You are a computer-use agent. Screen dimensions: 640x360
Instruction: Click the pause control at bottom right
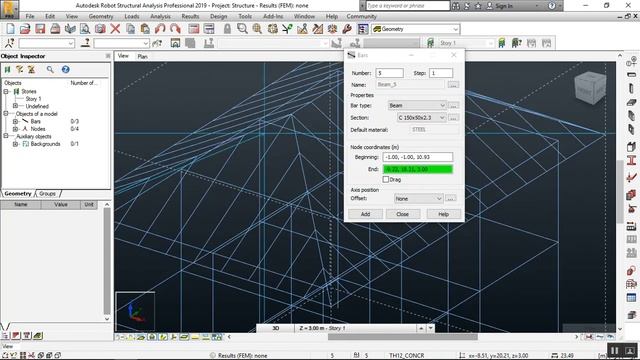coord(614,351)
